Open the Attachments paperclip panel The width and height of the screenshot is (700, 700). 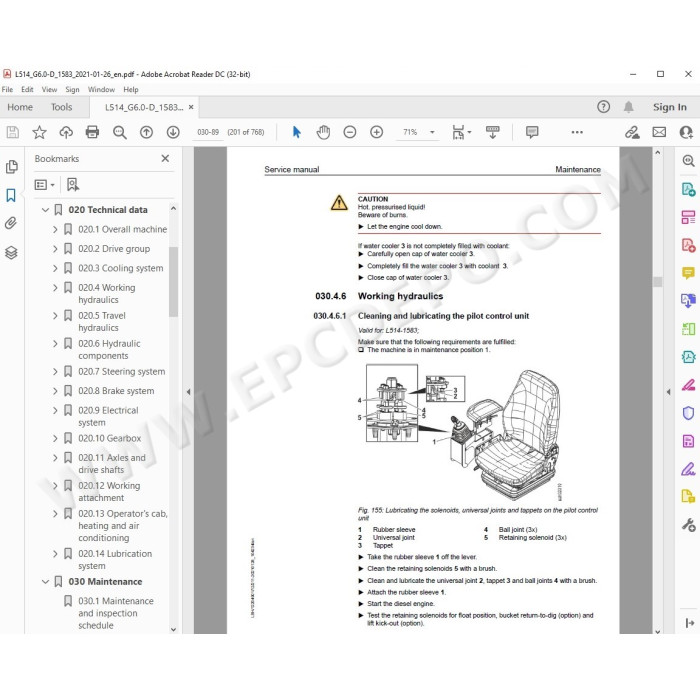(x=11, y=223)
